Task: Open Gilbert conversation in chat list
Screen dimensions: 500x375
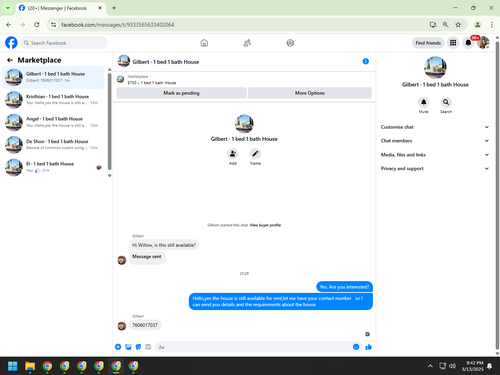Action: tap(53, 77)
